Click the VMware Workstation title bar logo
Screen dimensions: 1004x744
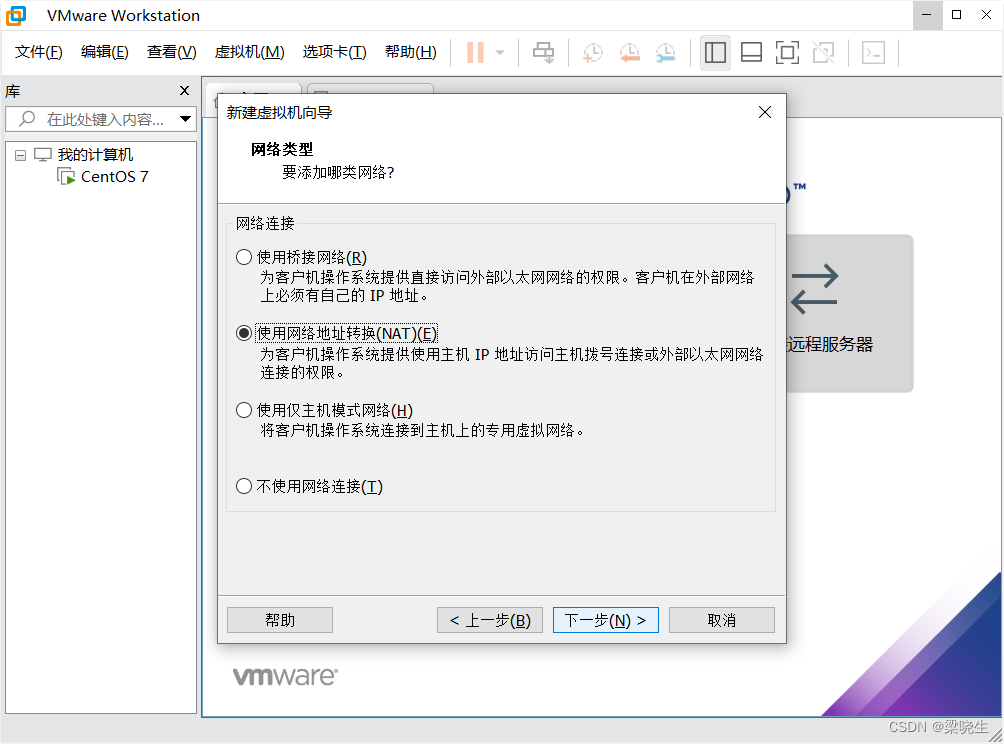(16, 15)
